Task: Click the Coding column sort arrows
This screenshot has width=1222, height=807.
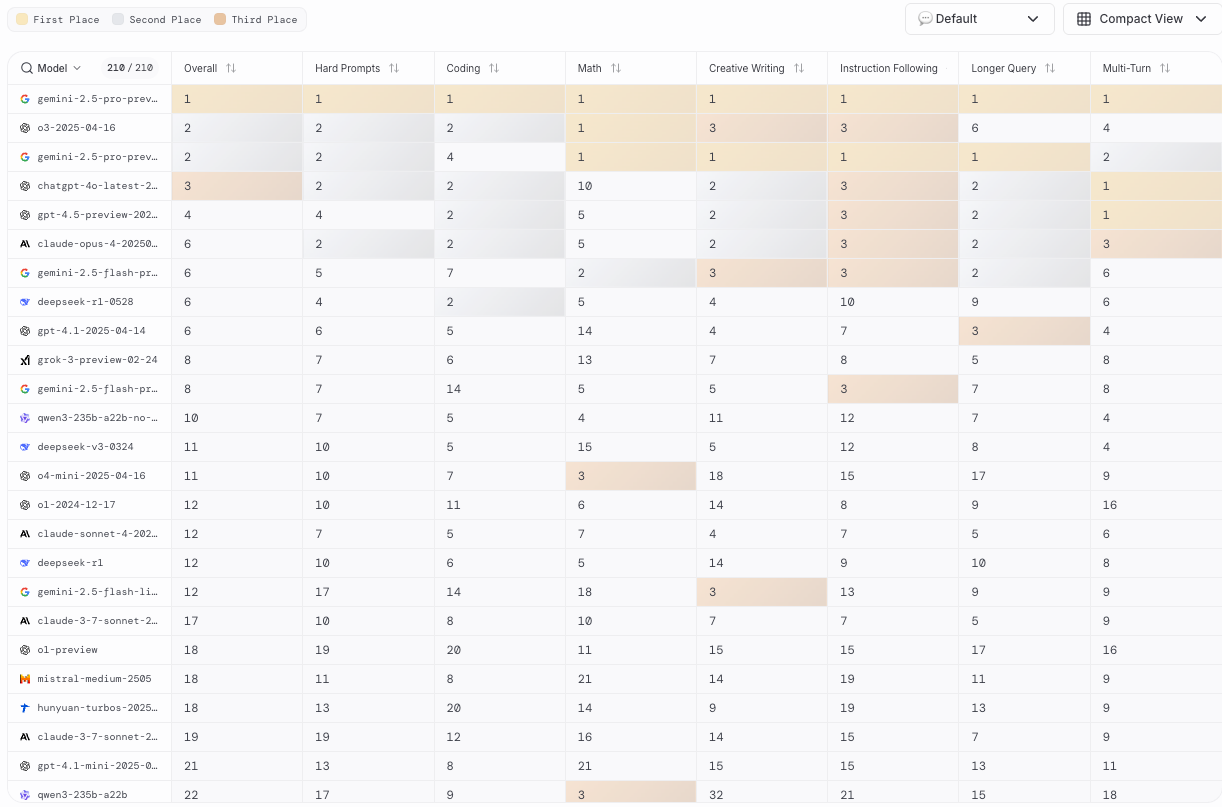Action: point(494,68)
